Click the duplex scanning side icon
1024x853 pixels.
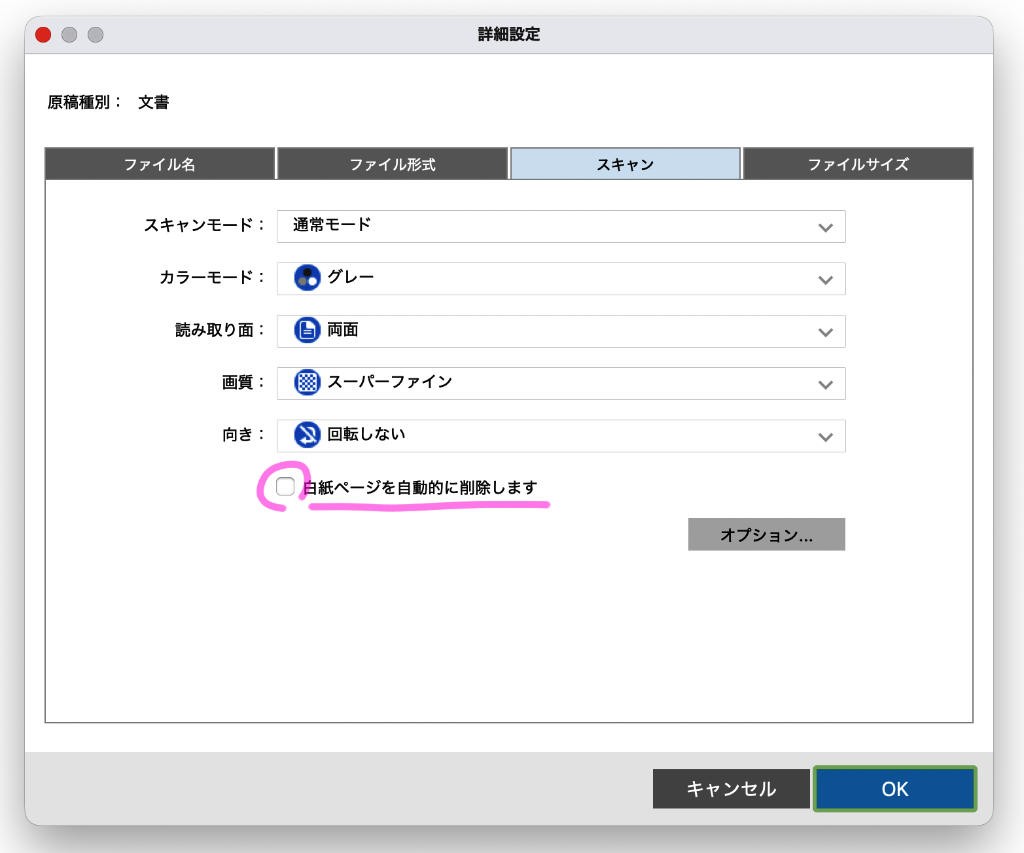coord(307,330)
